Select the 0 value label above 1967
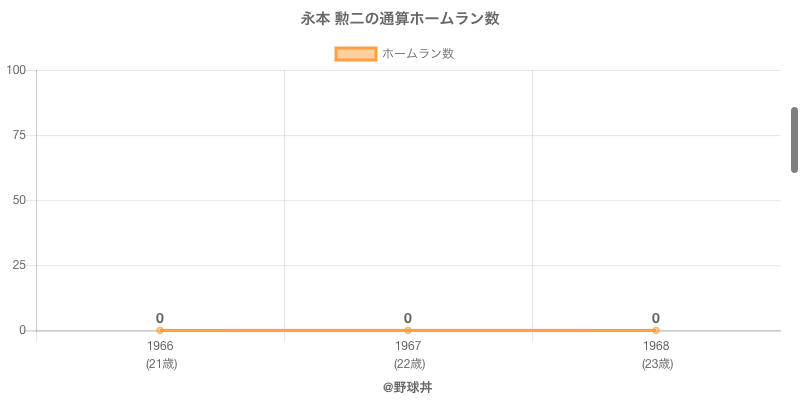Screen dimensions: 800x400 point(408,318)
